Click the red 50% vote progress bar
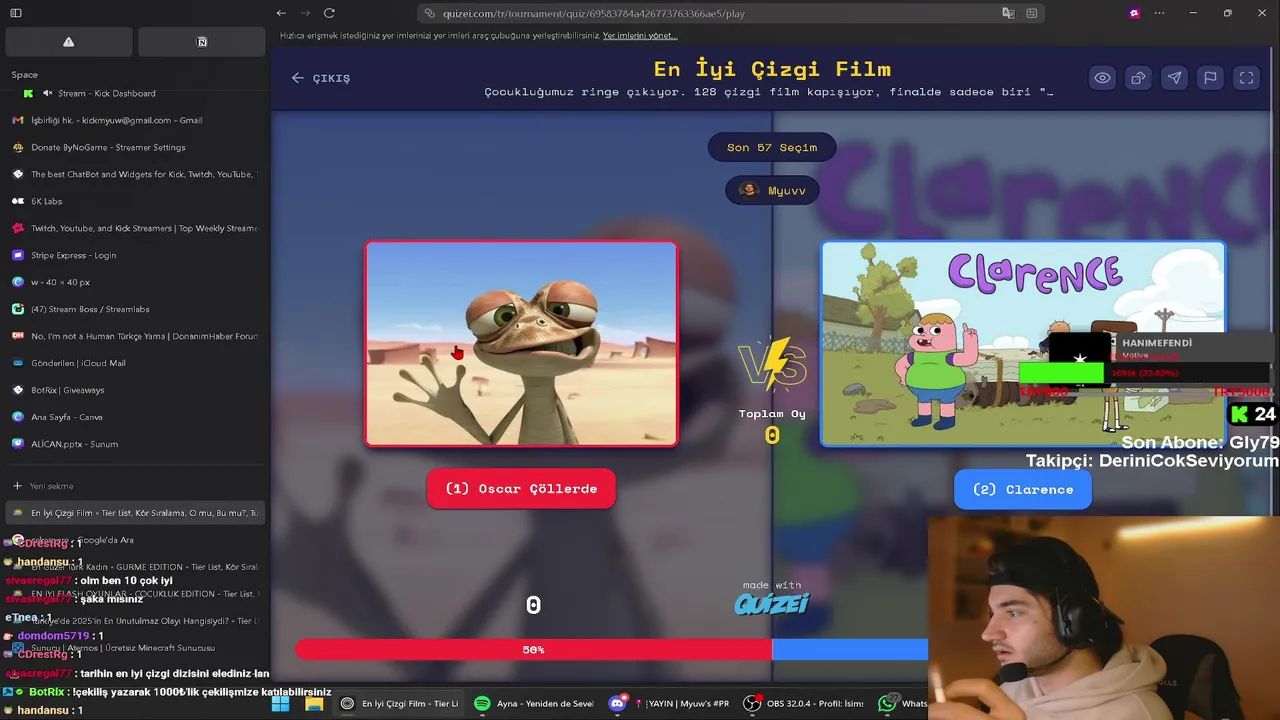Image resolution: width=1280 pixels, height=720 pixels. click(533, 650)
